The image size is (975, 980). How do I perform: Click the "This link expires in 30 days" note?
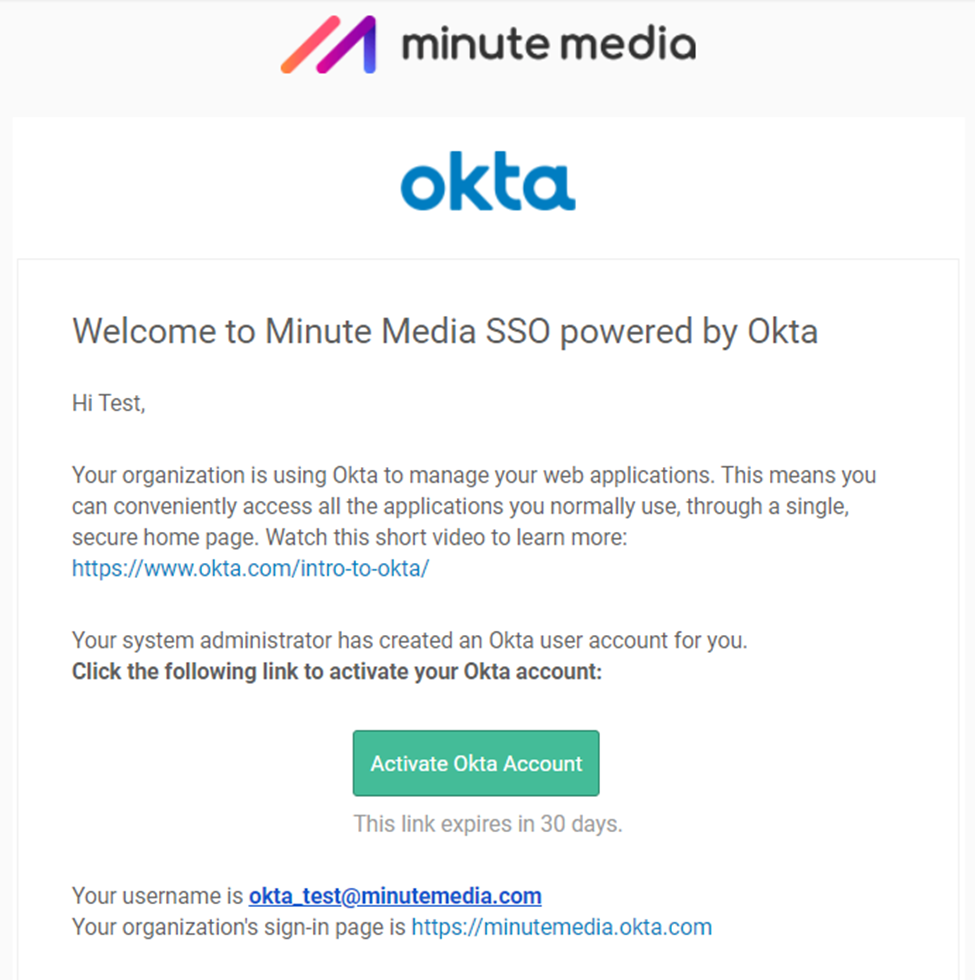click(487, 825)
